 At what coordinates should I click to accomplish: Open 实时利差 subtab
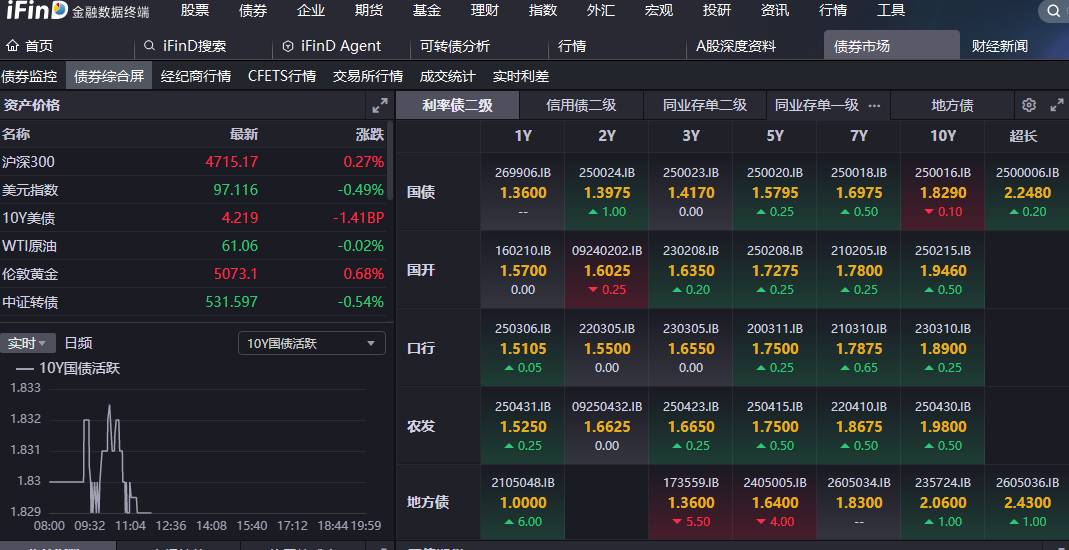click(521, 76)
